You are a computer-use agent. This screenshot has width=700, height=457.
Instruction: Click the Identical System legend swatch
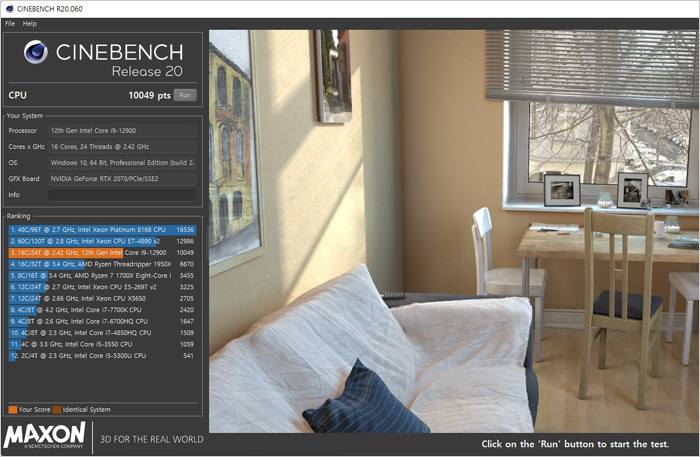57,409
